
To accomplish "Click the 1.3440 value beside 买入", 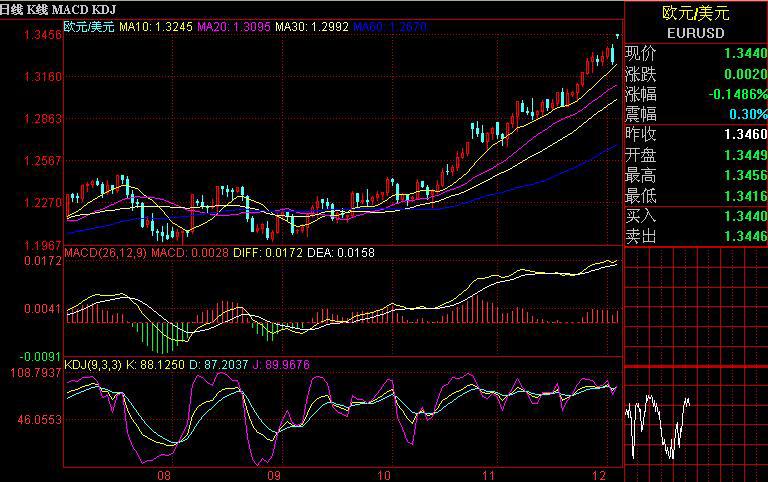I will [745, 216].
